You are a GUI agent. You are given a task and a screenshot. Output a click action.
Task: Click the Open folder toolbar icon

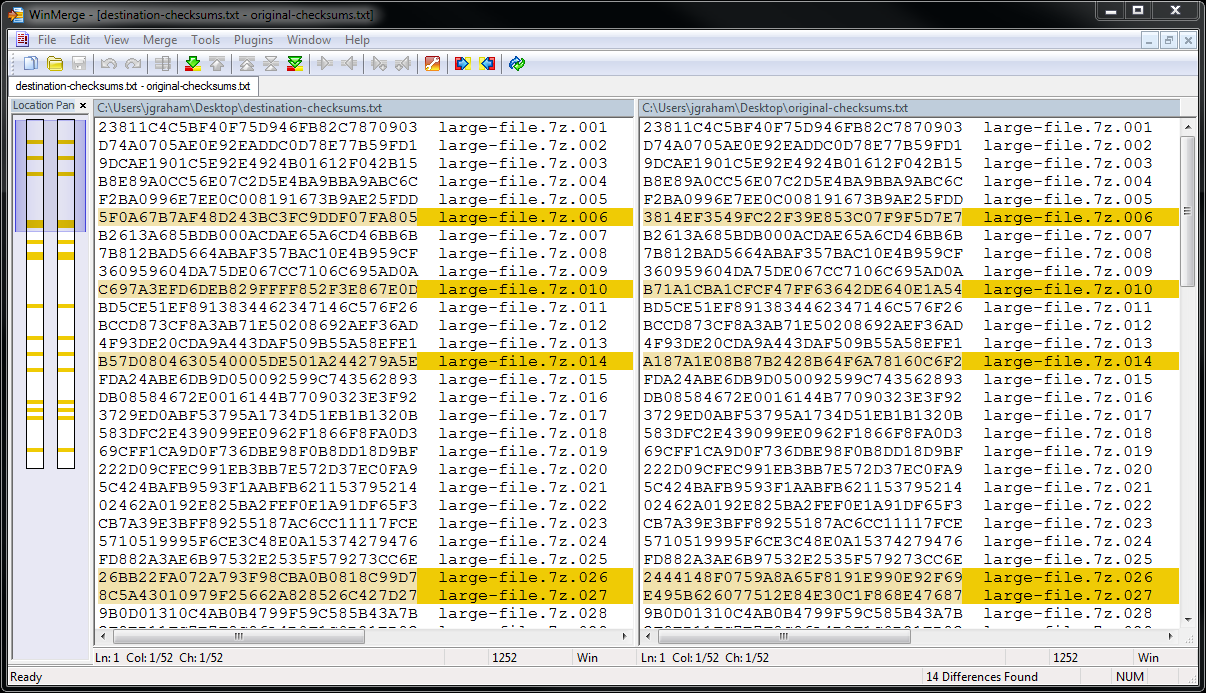[55, 64]
